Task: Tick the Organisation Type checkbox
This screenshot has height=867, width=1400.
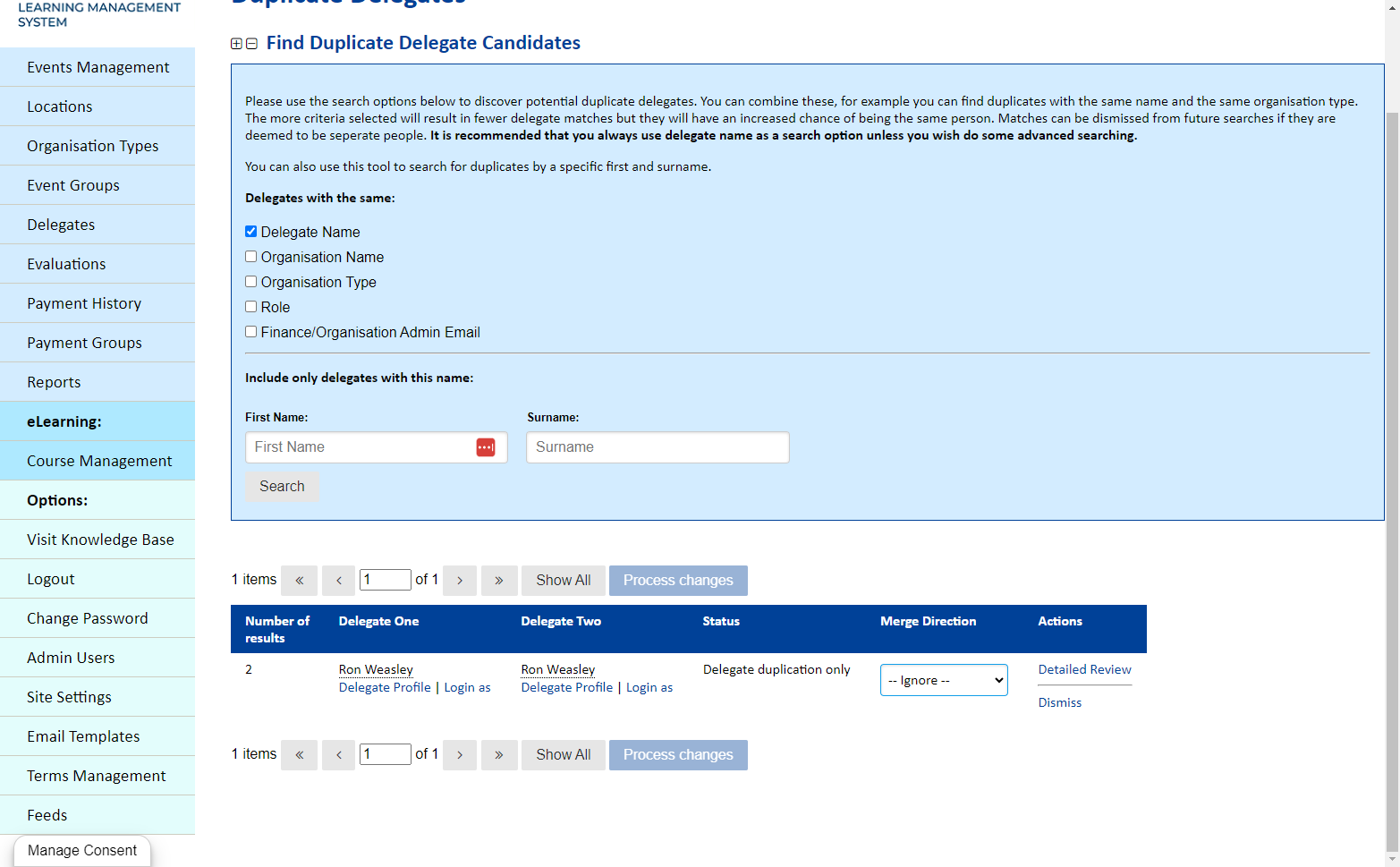Action: click(x=251, y=282)
